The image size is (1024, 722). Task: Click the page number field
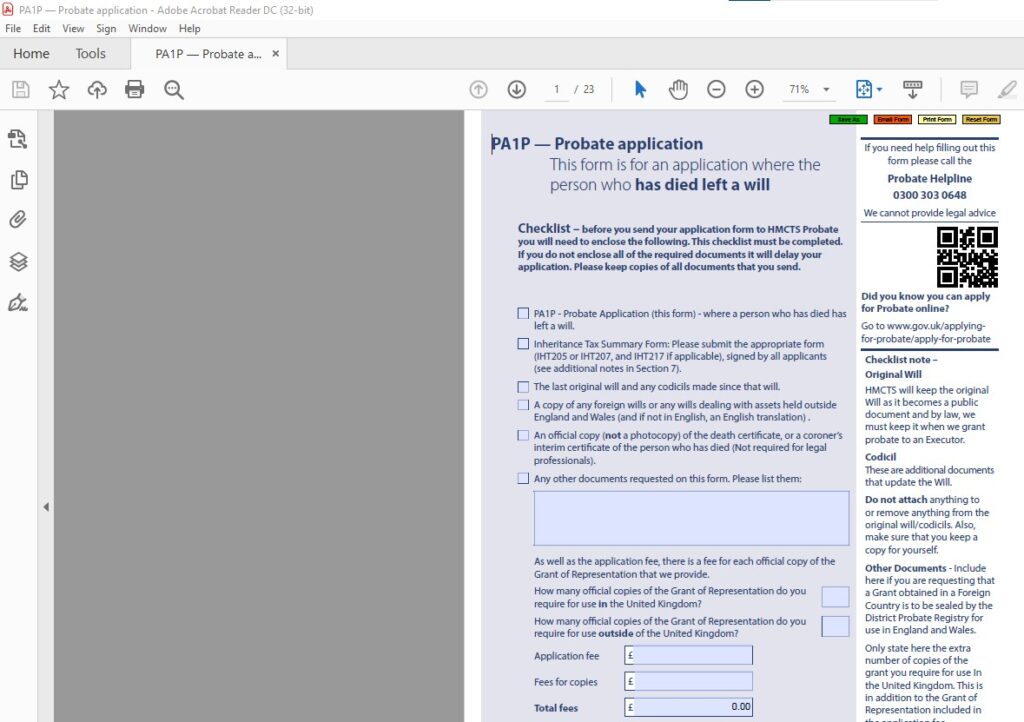tap(556, 89)
